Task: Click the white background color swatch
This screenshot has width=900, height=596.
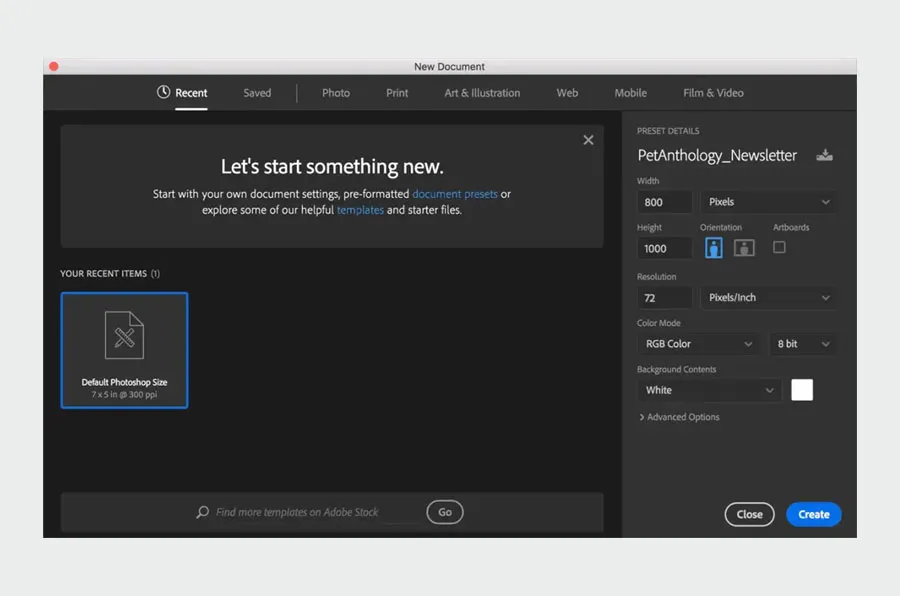Action: [802, 390]
